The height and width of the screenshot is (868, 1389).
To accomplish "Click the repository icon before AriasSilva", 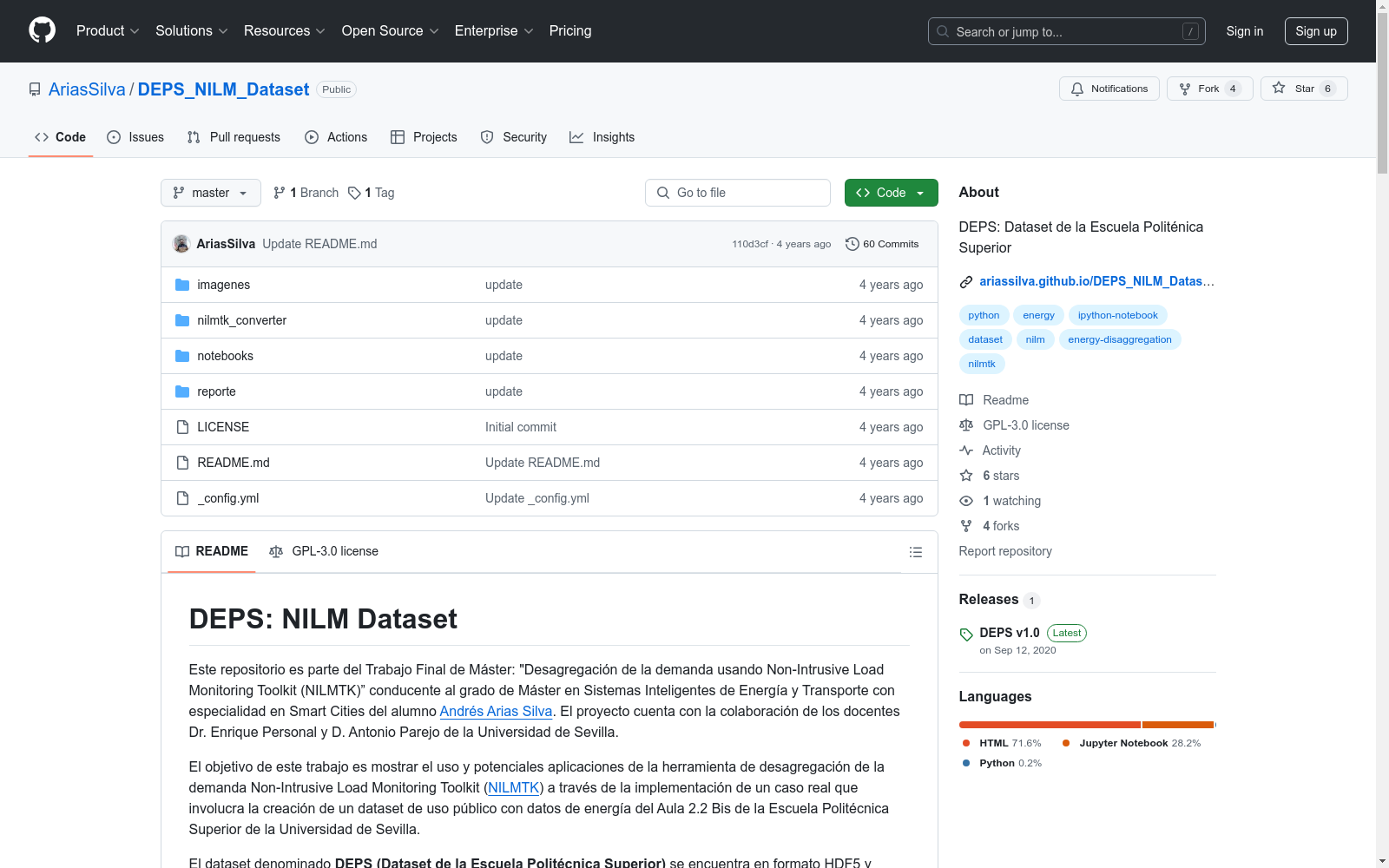I will coord(35,89).
